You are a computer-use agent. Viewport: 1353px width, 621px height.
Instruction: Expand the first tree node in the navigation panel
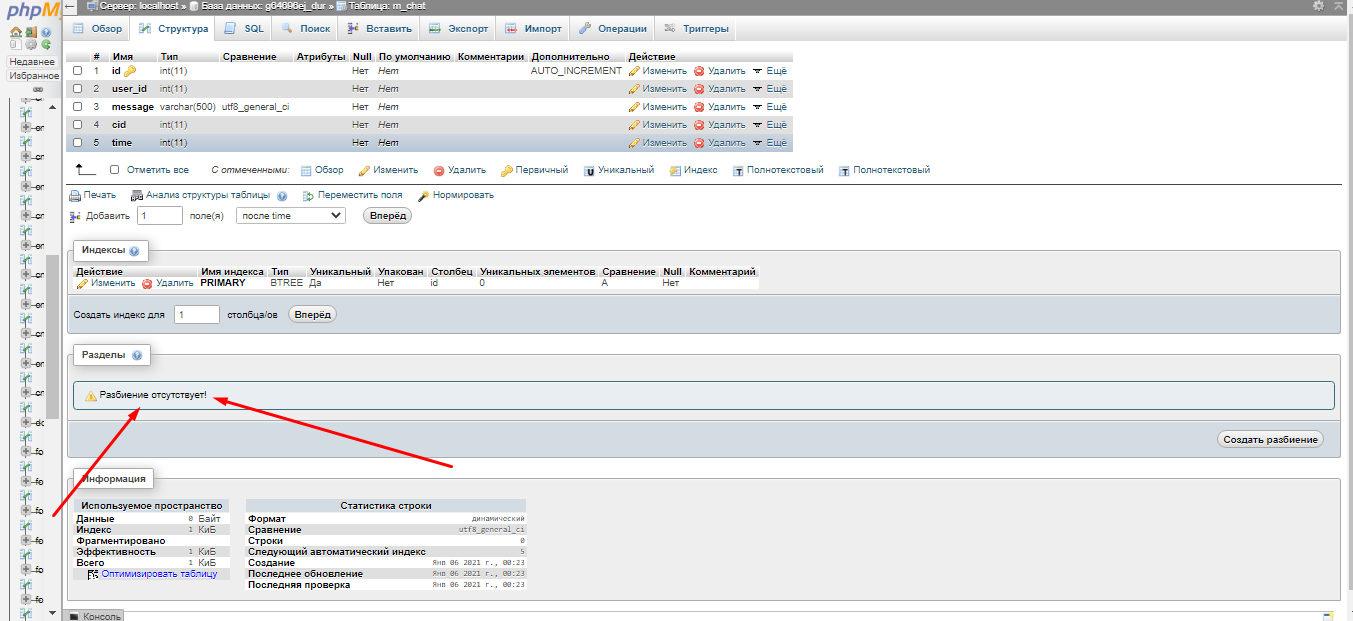26,128
